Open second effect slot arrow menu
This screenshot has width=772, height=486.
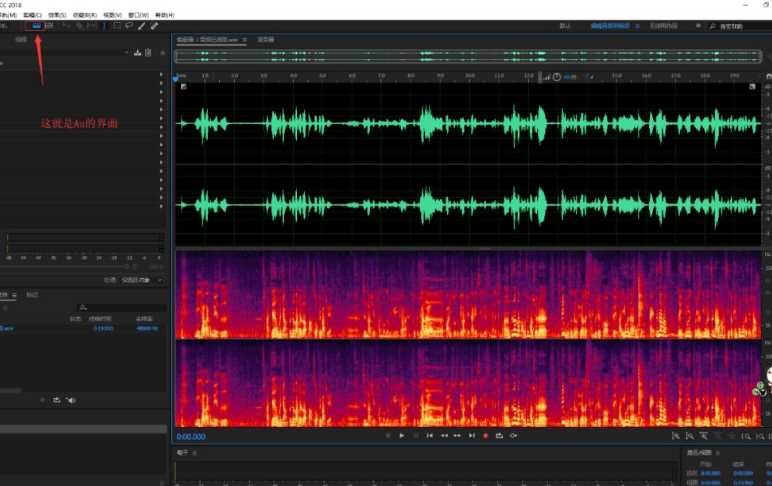pyautogui.click(x=161, y=83)
